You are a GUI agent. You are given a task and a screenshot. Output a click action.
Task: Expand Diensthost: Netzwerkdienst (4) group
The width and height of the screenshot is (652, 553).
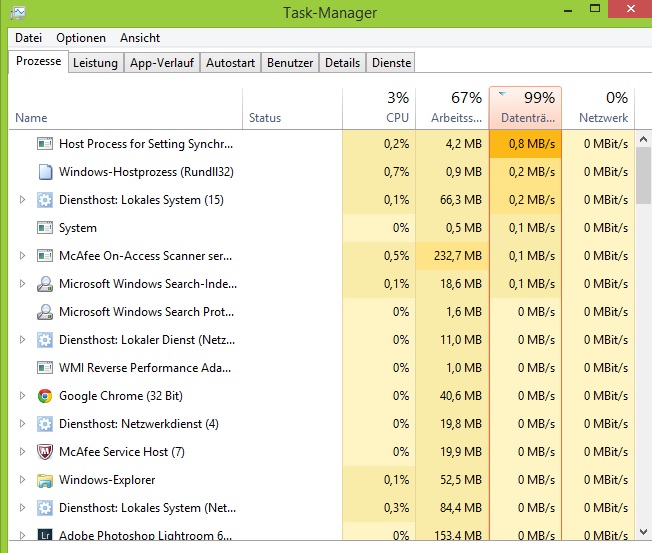point(22,424)
